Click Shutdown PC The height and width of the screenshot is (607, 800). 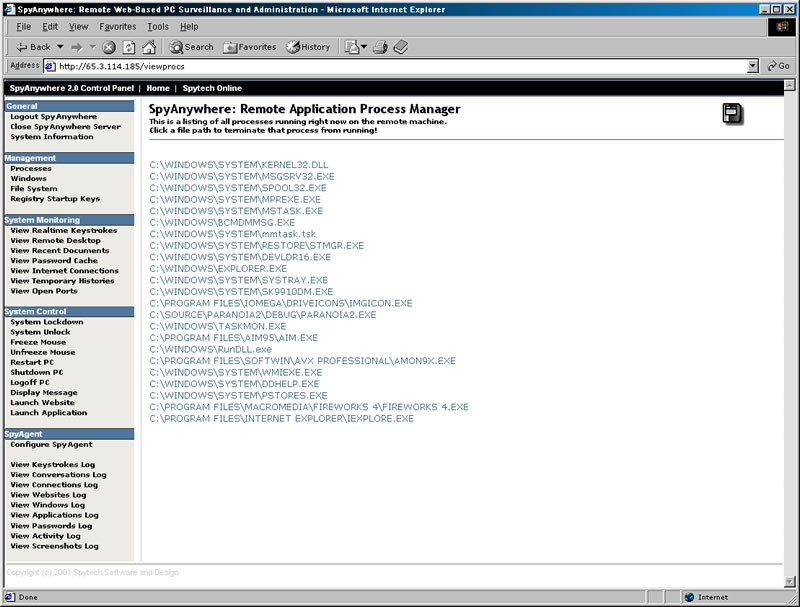37,372
